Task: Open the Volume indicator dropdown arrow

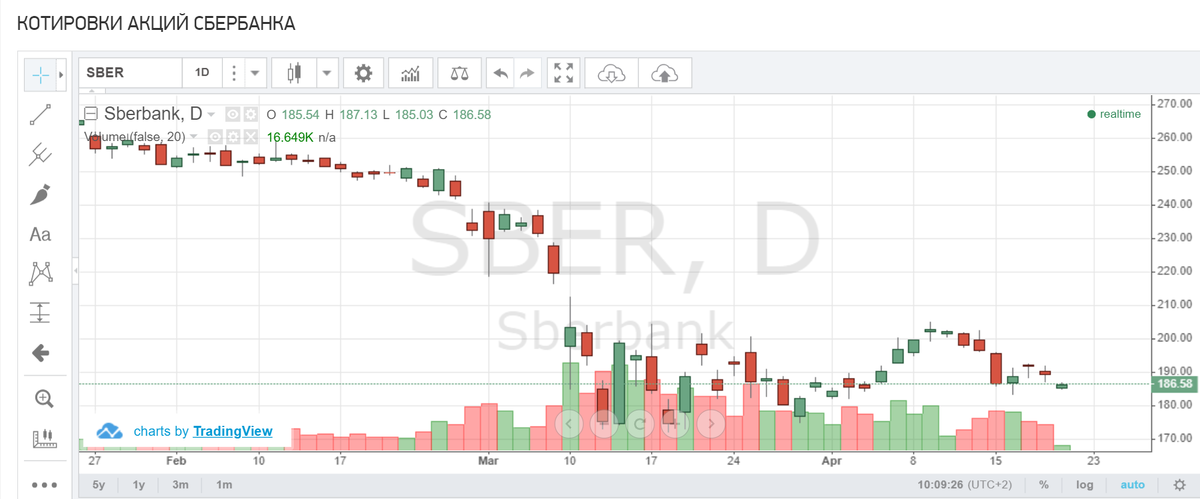Action: coord(193,137)
